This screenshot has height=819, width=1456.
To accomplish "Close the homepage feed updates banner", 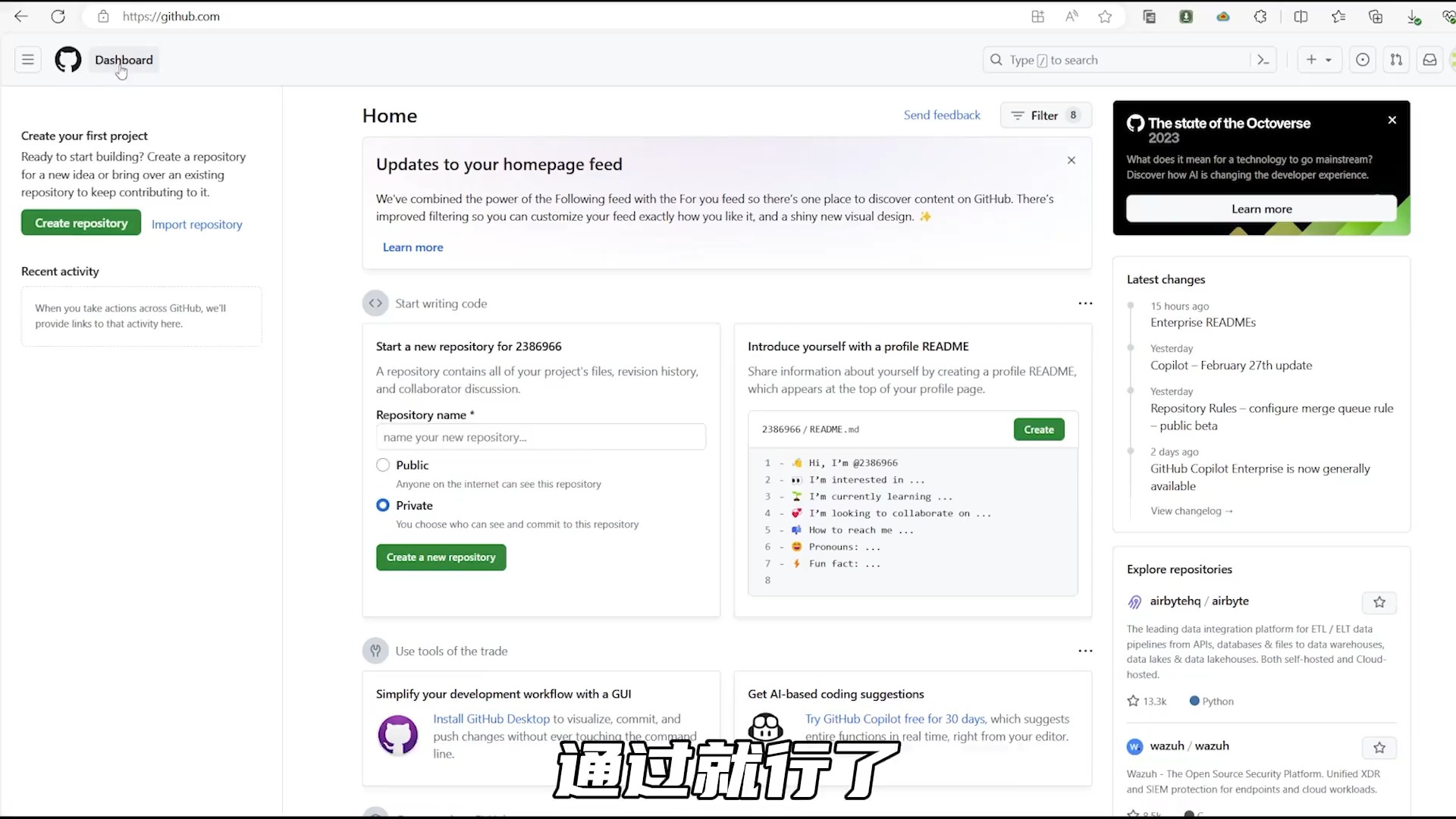I will pos(1072,160).
